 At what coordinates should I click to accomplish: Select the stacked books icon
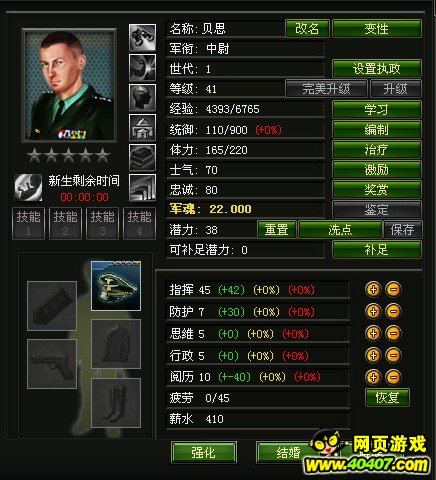pos(142,157)
